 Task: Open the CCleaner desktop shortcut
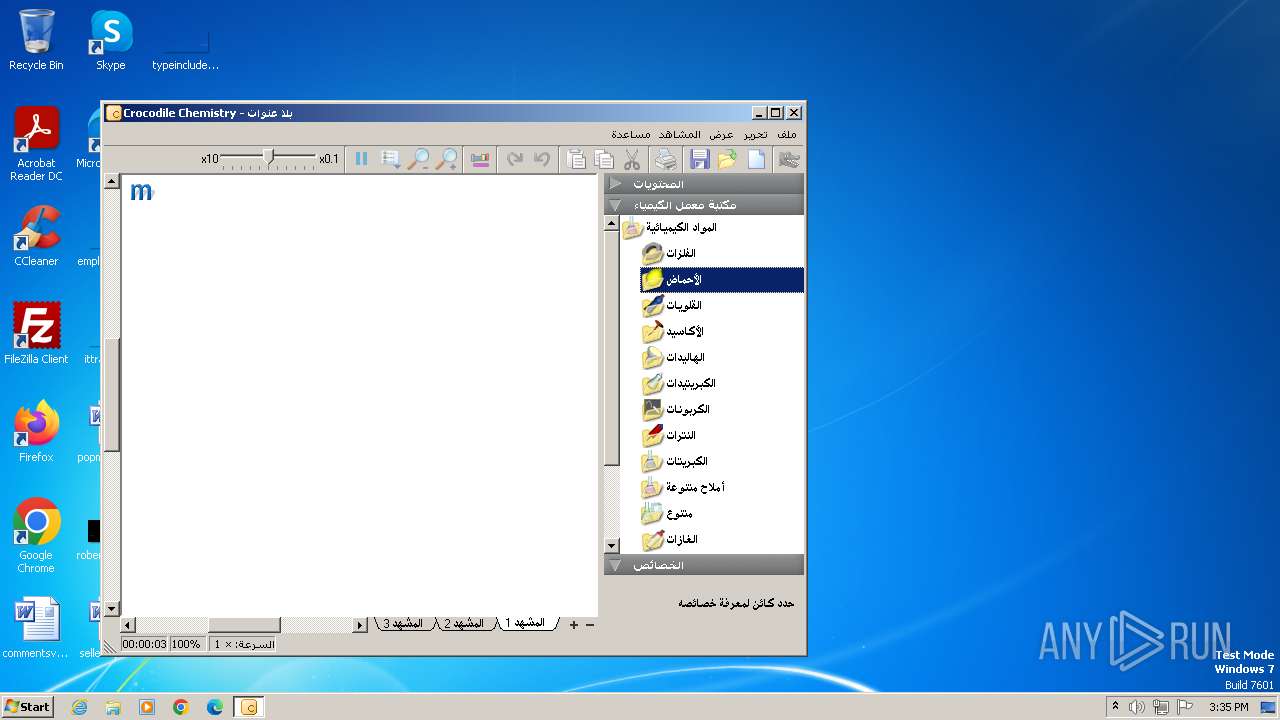point(36,236)
